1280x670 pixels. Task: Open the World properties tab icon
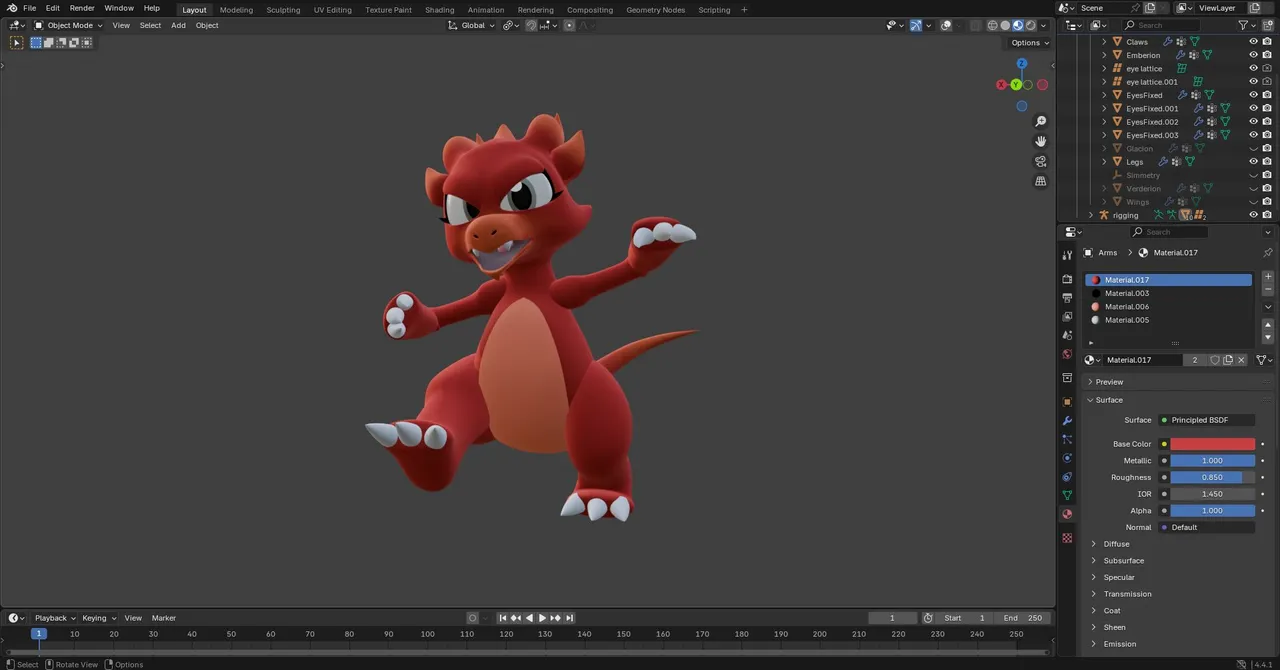coord(1067,355)
